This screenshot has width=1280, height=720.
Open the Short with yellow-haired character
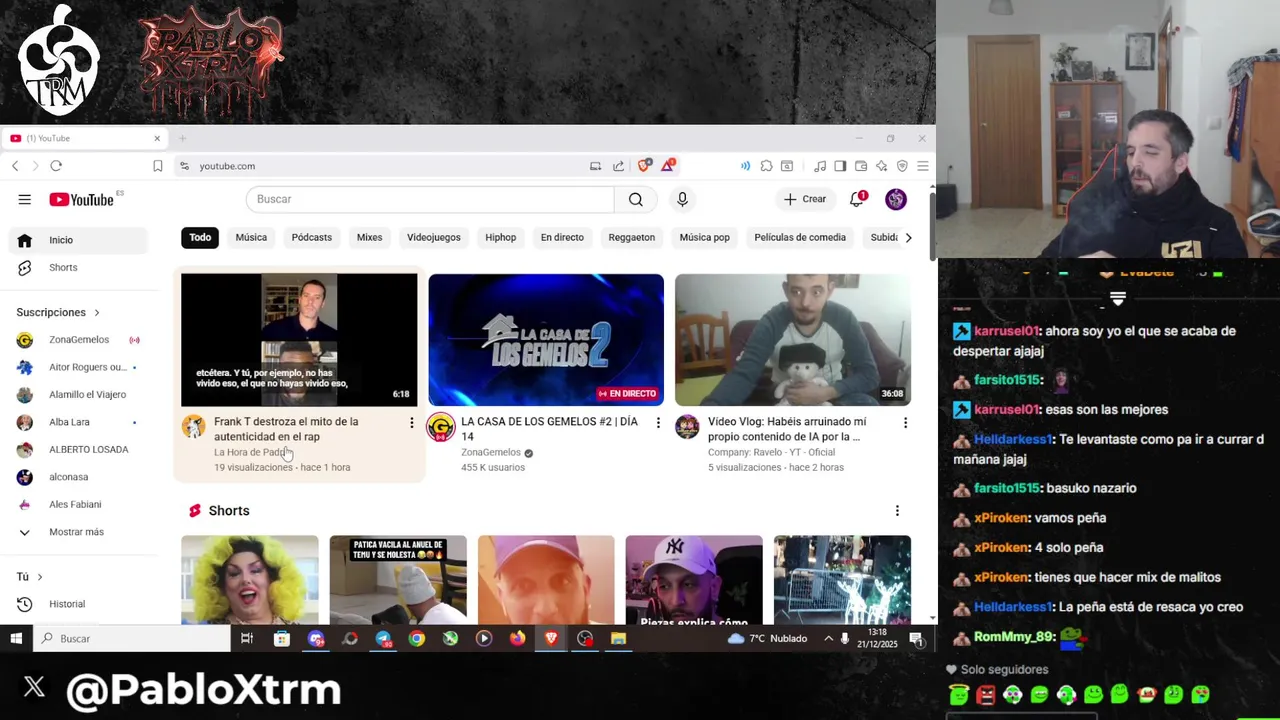point(250,579)
